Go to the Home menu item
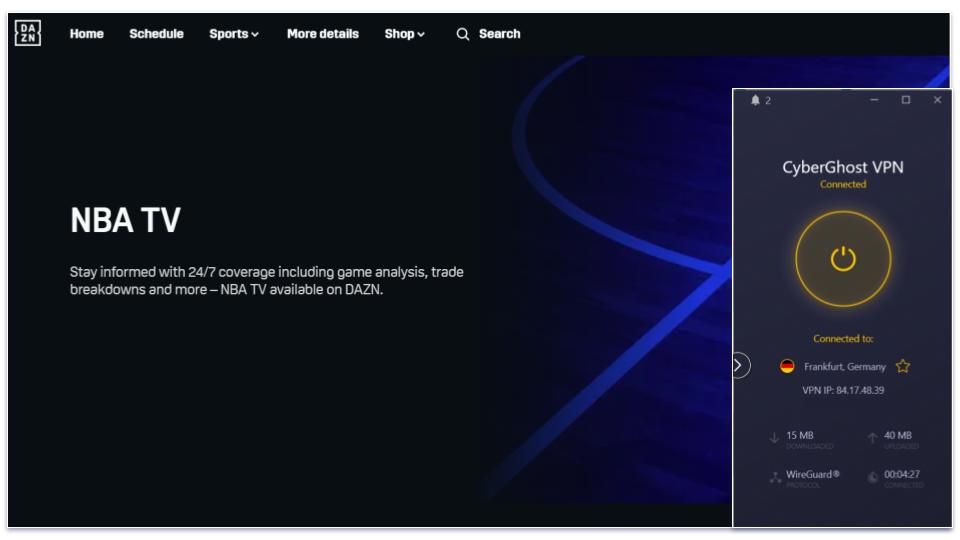Screen dimensions: 960x540 click(86, 34)
